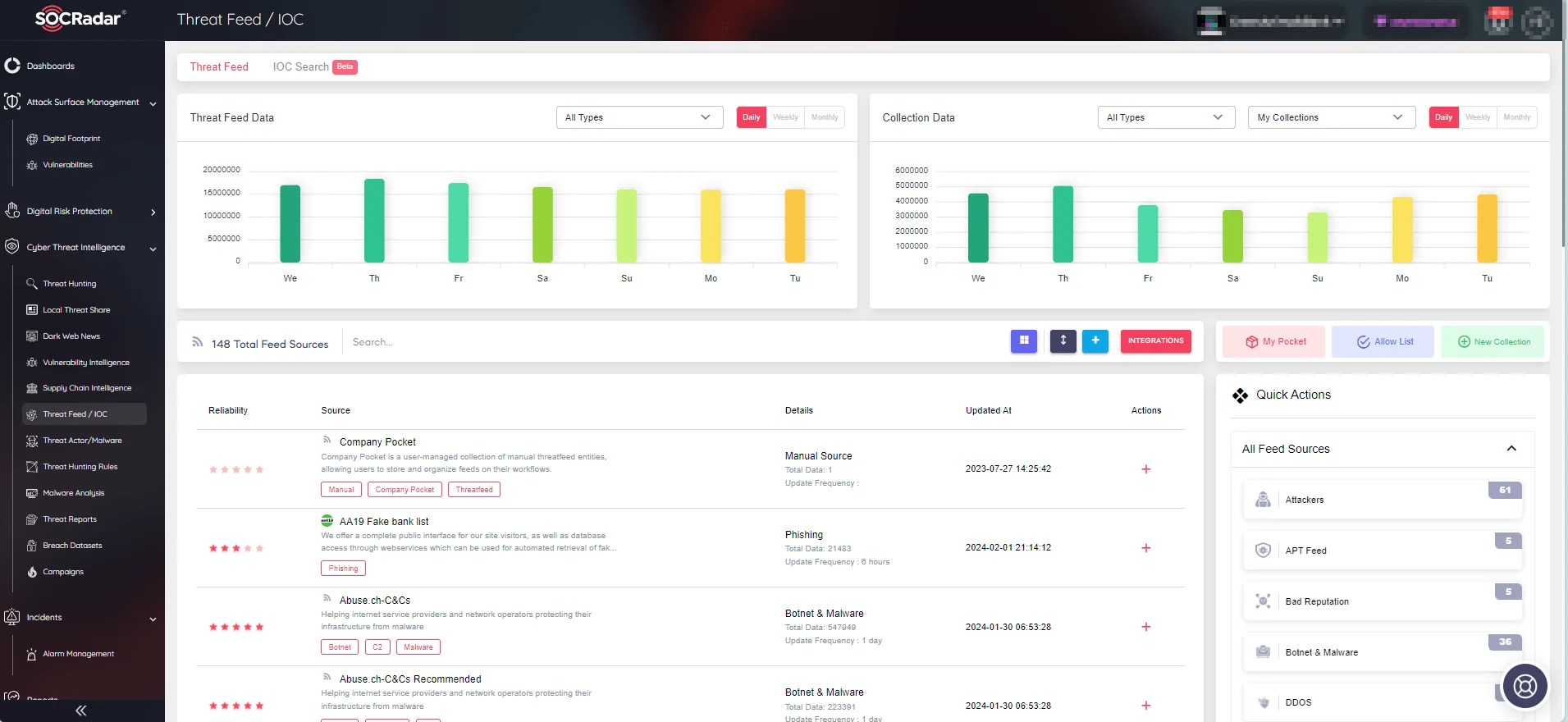Open Alarm Management in sidebar
1568x722 pixels.
click(x=78, y=654)
